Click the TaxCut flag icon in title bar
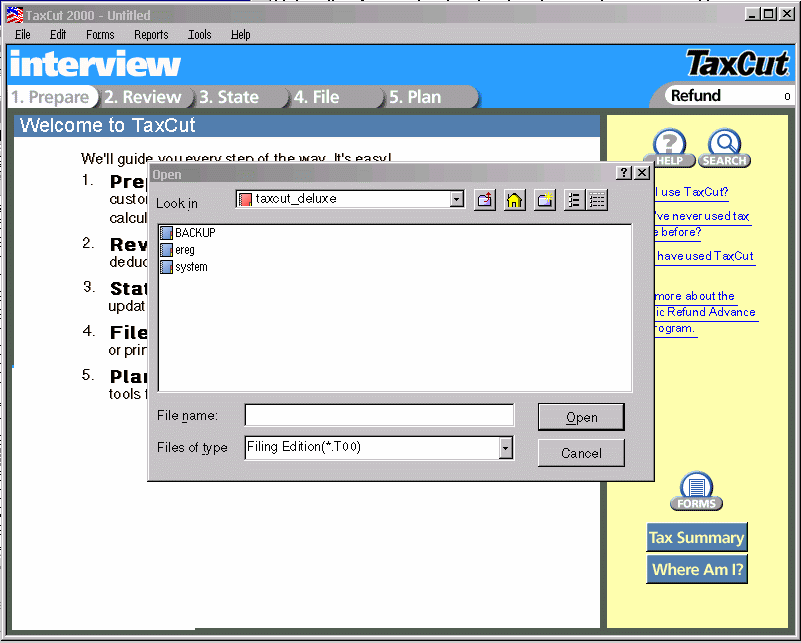The height and width of the screenshot is (643, 801). click(x=14, y=15)
